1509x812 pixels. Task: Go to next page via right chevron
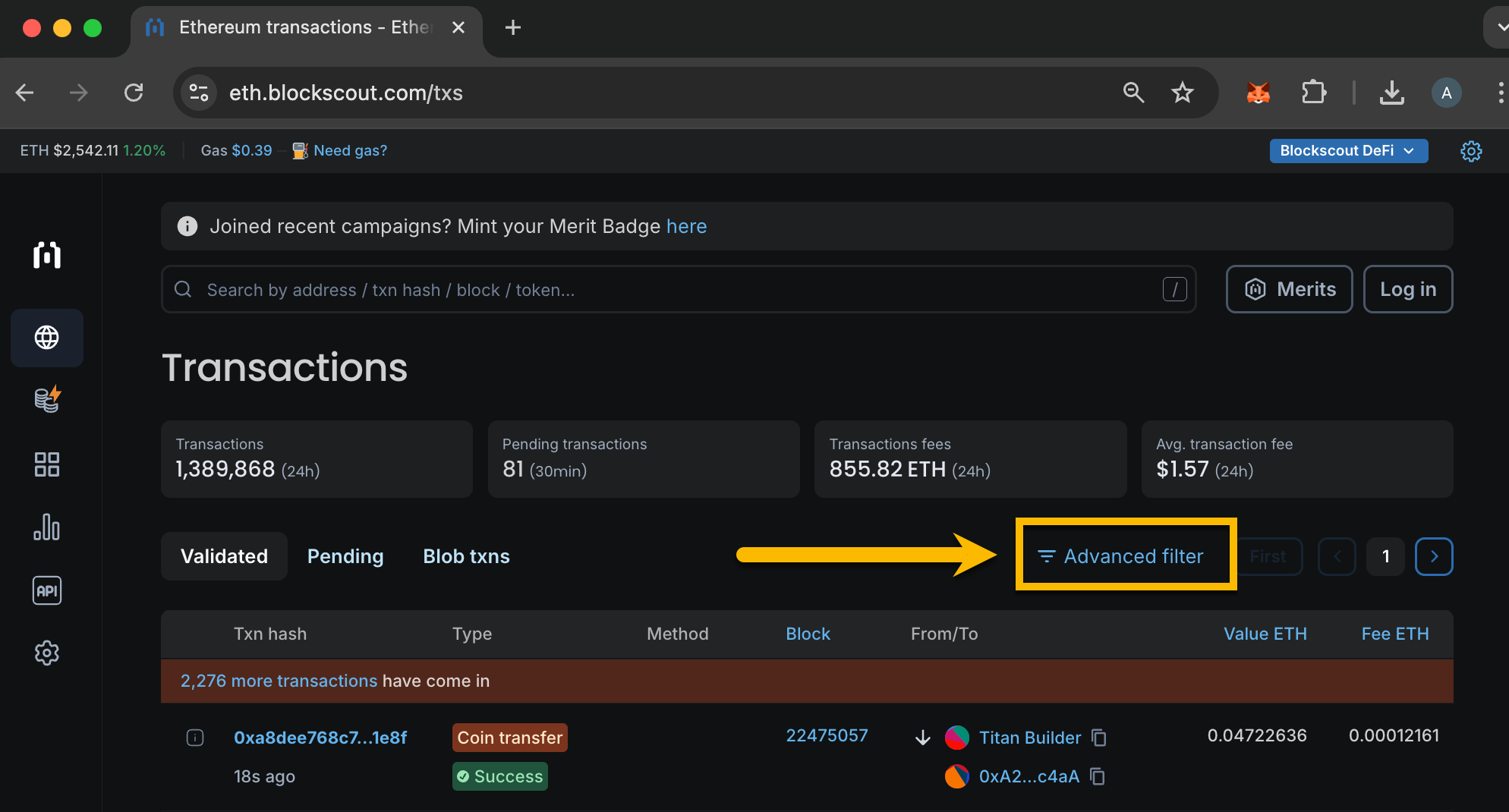[x=1434, y=556]
